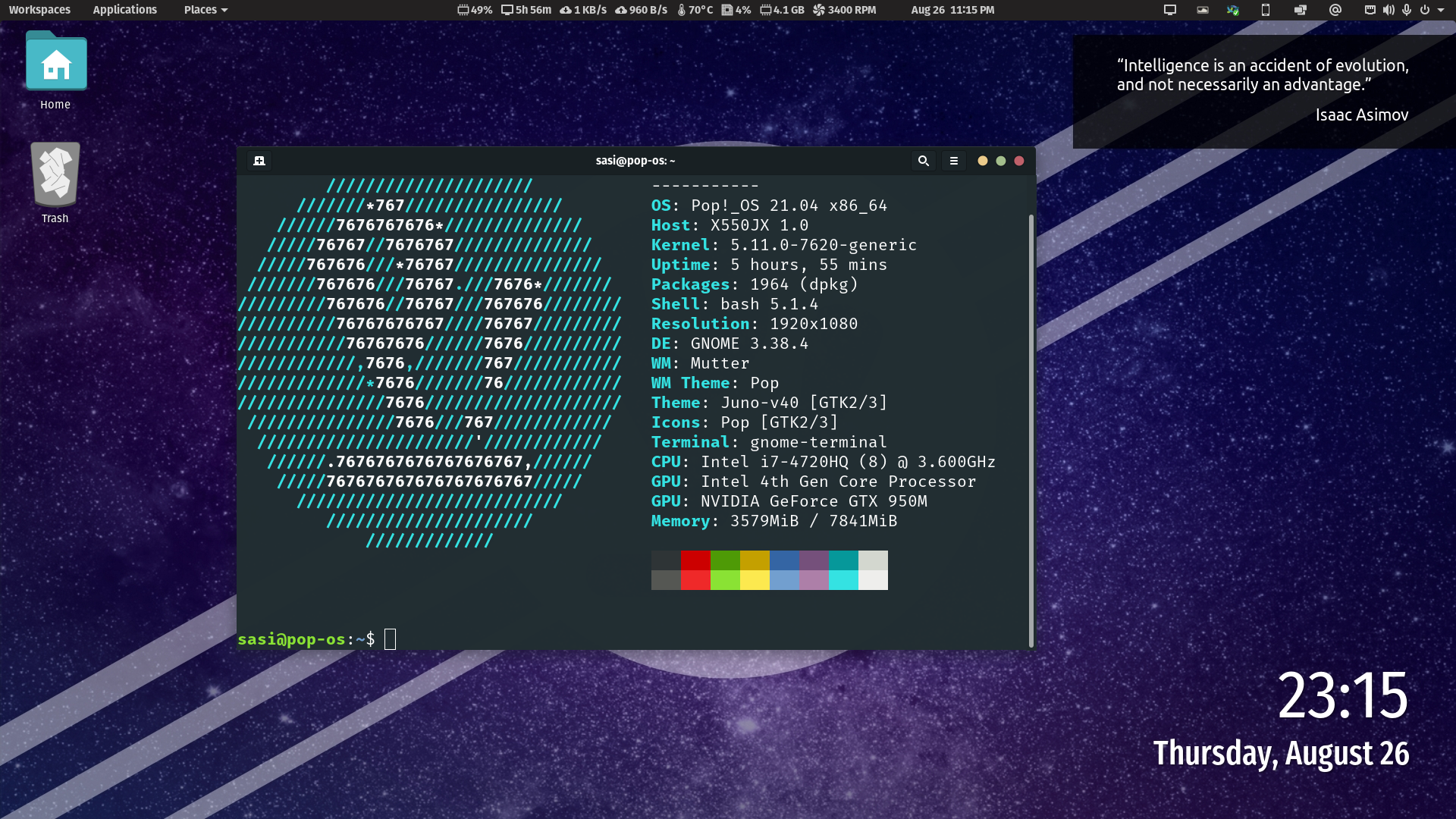1456x819 pixels.
Task: Click the volume speaker icon
Action: click(1389, 10)
